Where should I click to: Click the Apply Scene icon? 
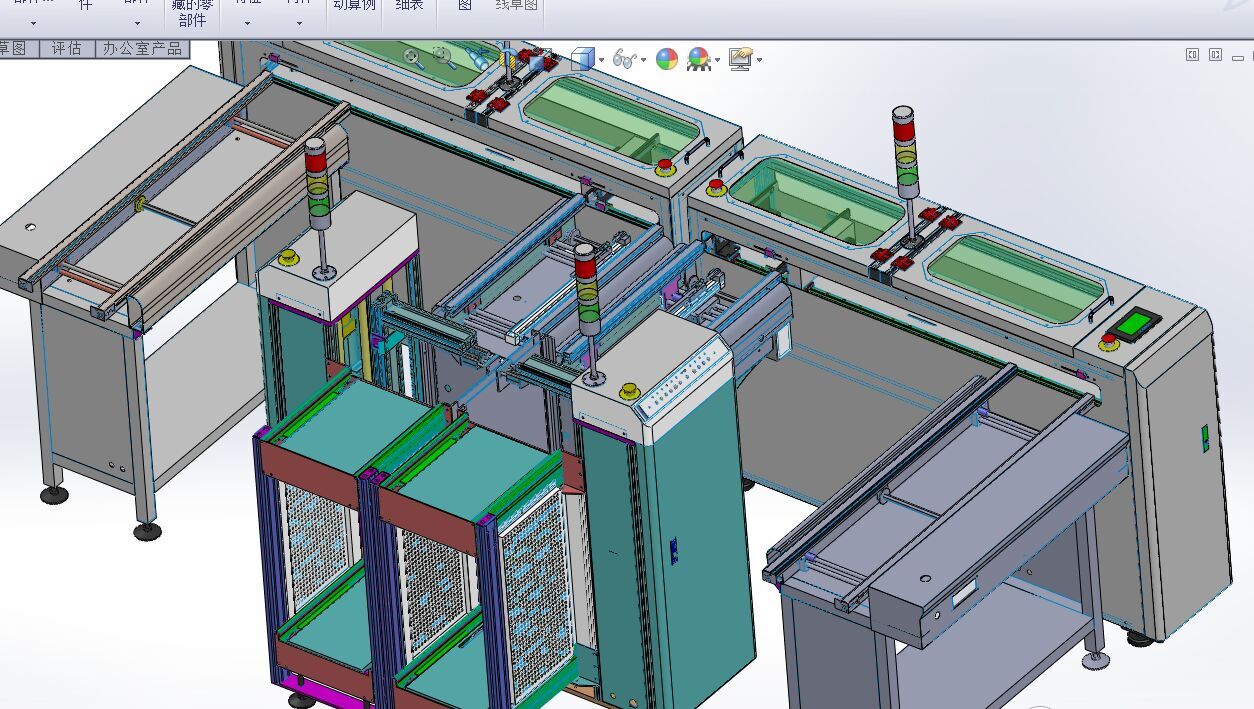coord(699,59)
